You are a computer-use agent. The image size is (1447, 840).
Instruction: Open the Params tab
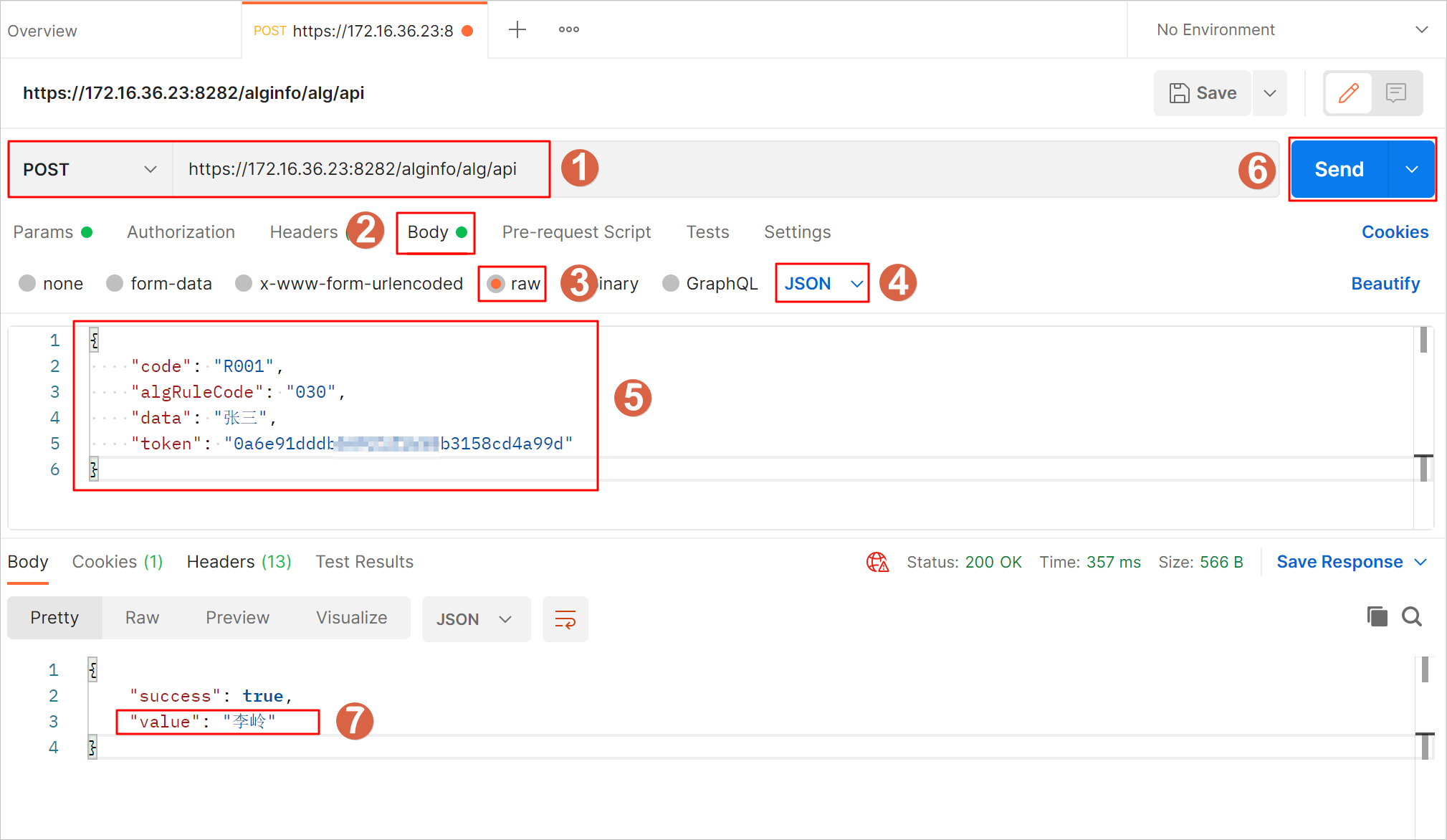53,232
